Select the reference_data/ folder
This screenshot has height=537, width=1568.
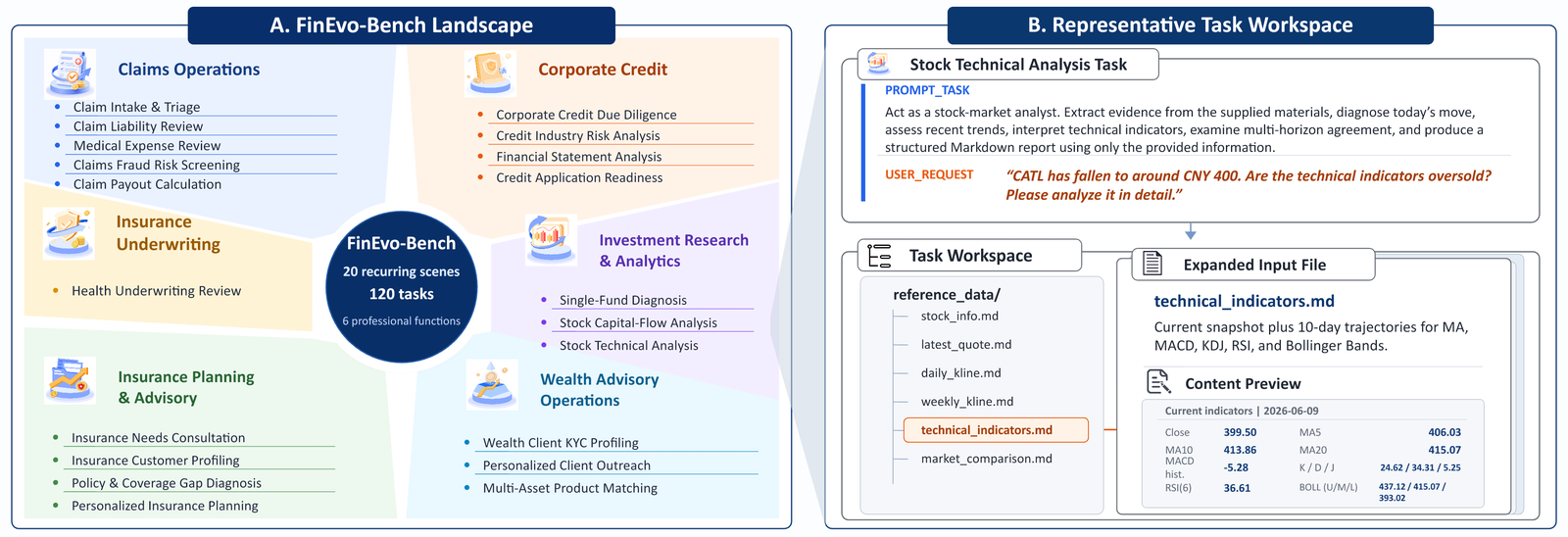947,295
